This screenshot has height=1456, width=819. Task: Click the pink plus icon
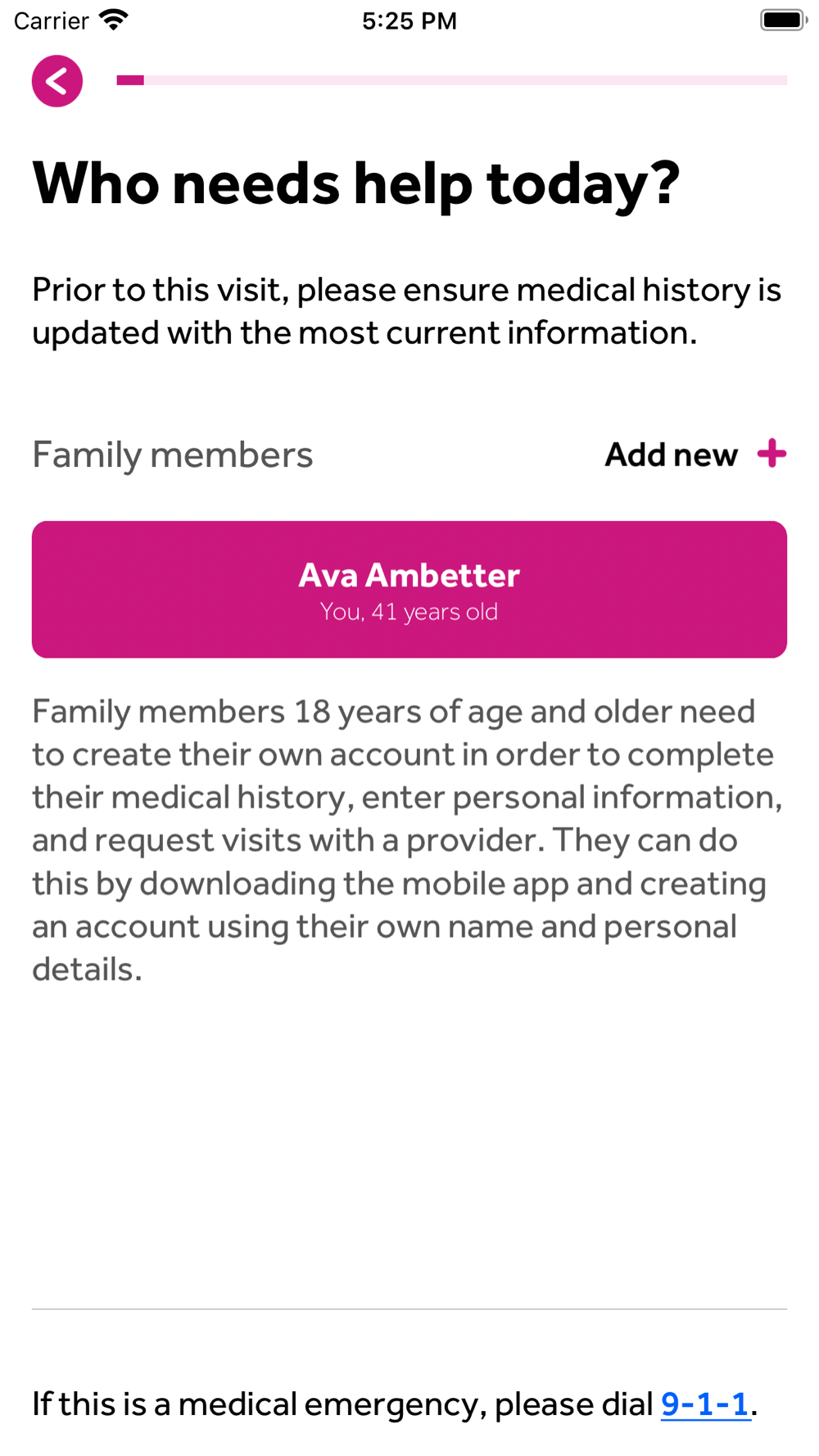point(771,453)
